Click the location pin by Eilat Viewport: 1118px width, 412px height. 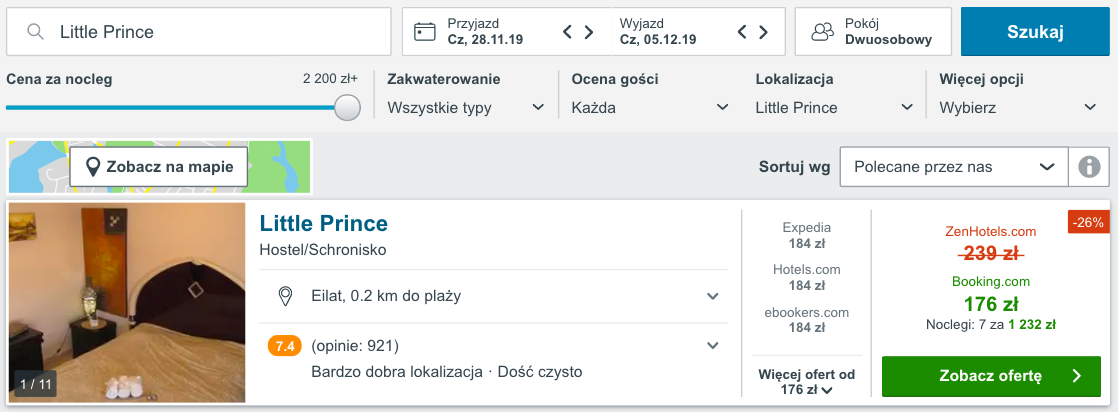285,296
